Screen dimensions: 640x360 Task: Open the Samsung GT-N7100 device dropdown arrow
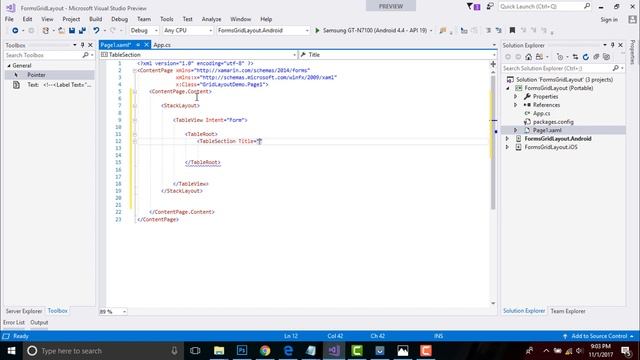(x=431, y=31)
